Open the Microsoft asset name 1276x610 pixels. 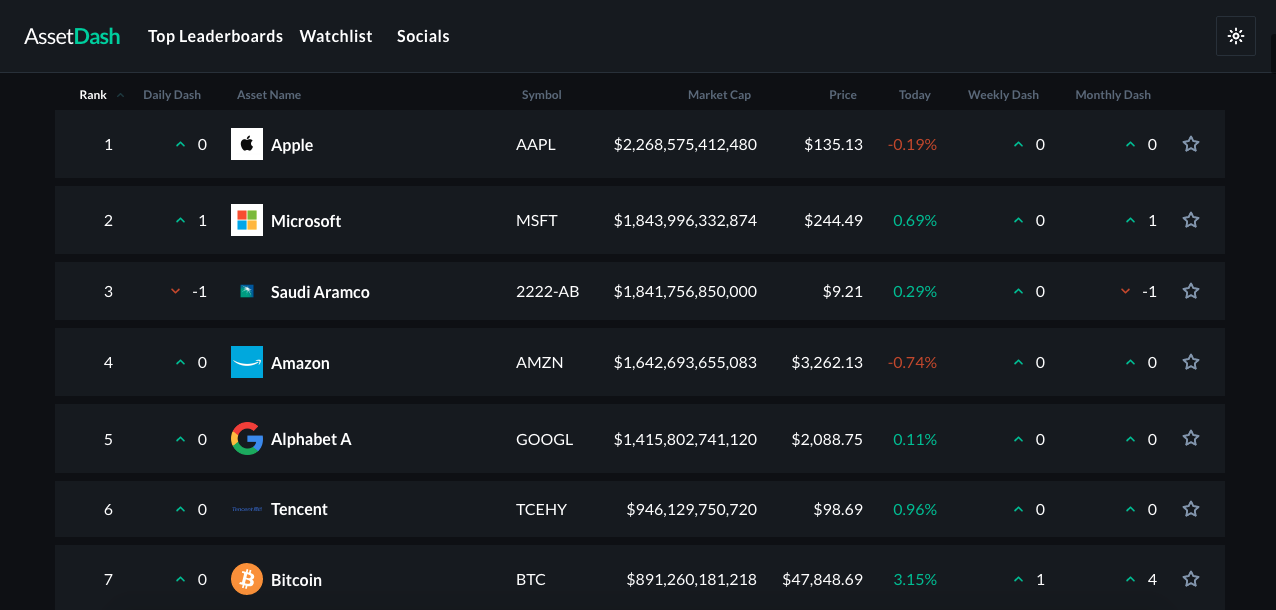point(306,221)
